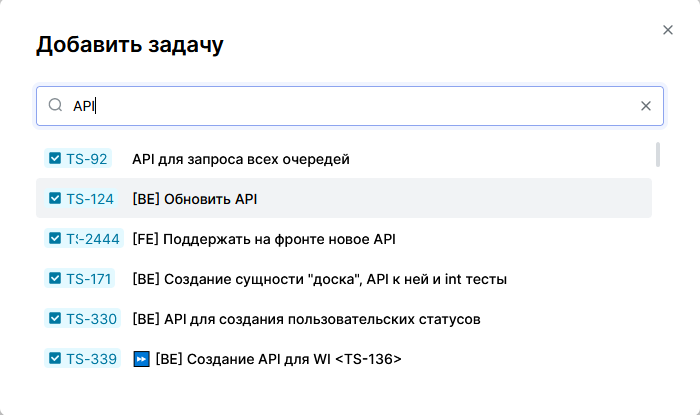
Task: Click the task icon beside TS-171
Action: pos(55,278)
